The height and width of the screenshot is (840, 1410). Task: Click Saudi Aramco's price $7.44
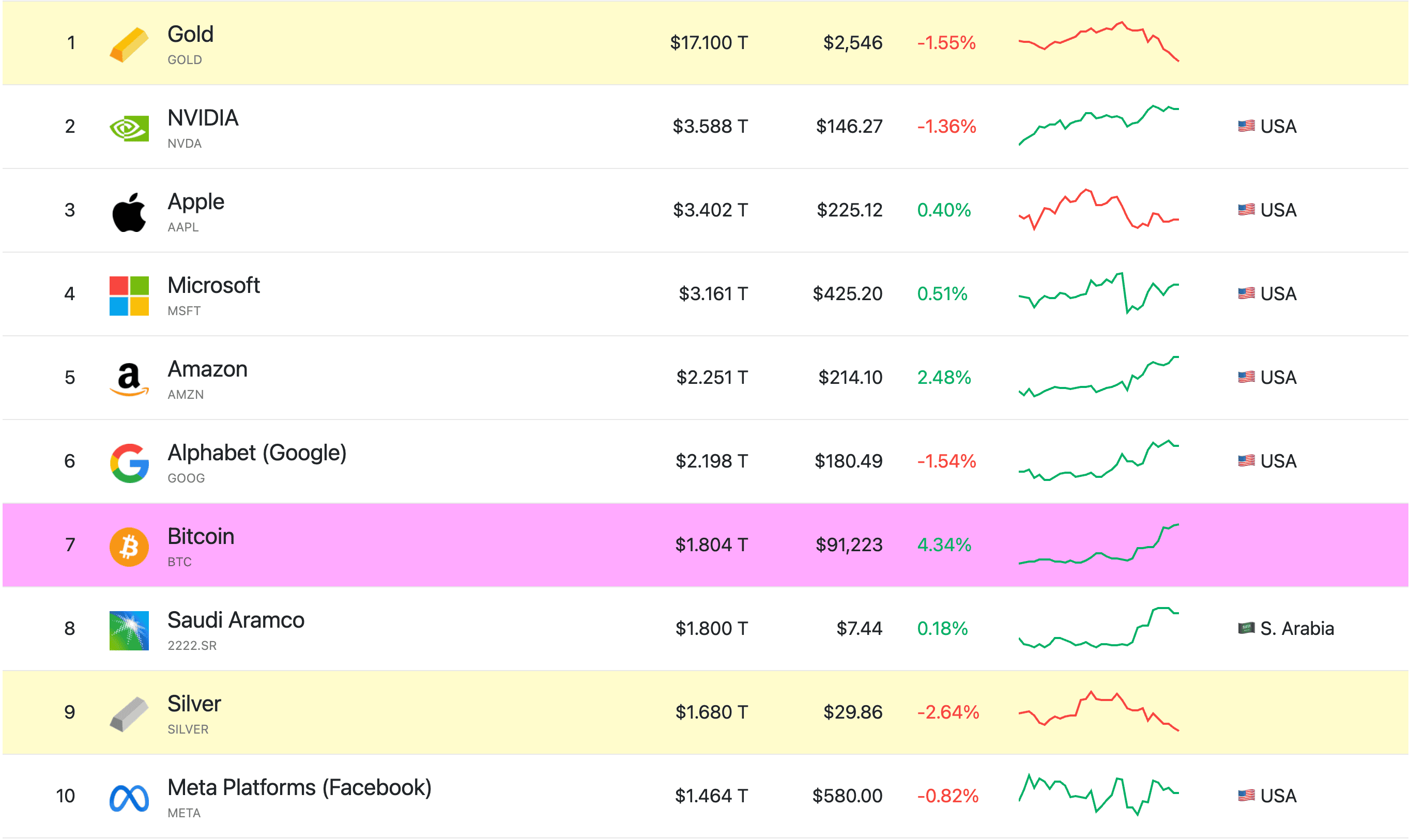[x=860, y=629]
